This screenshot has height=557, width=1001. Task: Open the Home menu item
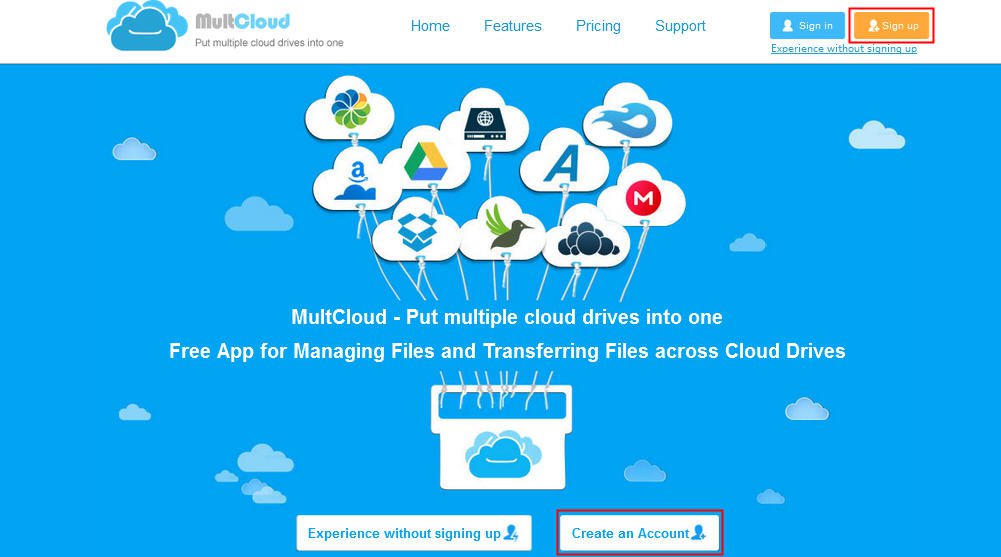point(430,26)
